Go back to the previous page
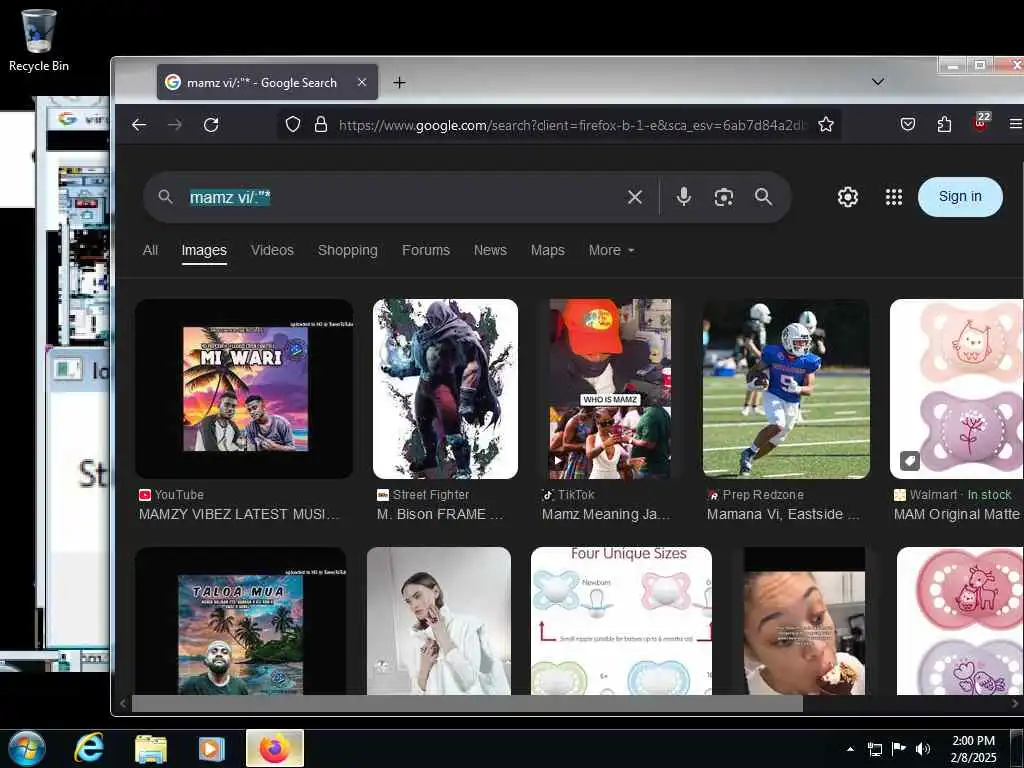Image resolution: width=1024 pixels, height=768 pixels. [138, 125]
